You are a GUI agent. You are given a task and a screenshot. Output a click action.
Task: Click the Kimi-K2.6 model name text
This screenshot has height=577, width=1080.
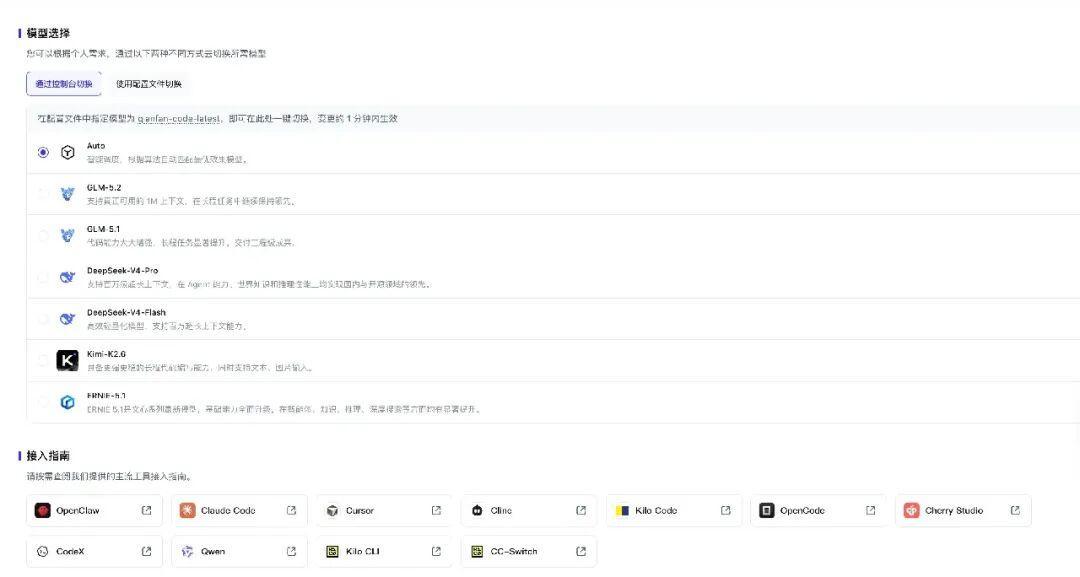click(x=106, y=354)
